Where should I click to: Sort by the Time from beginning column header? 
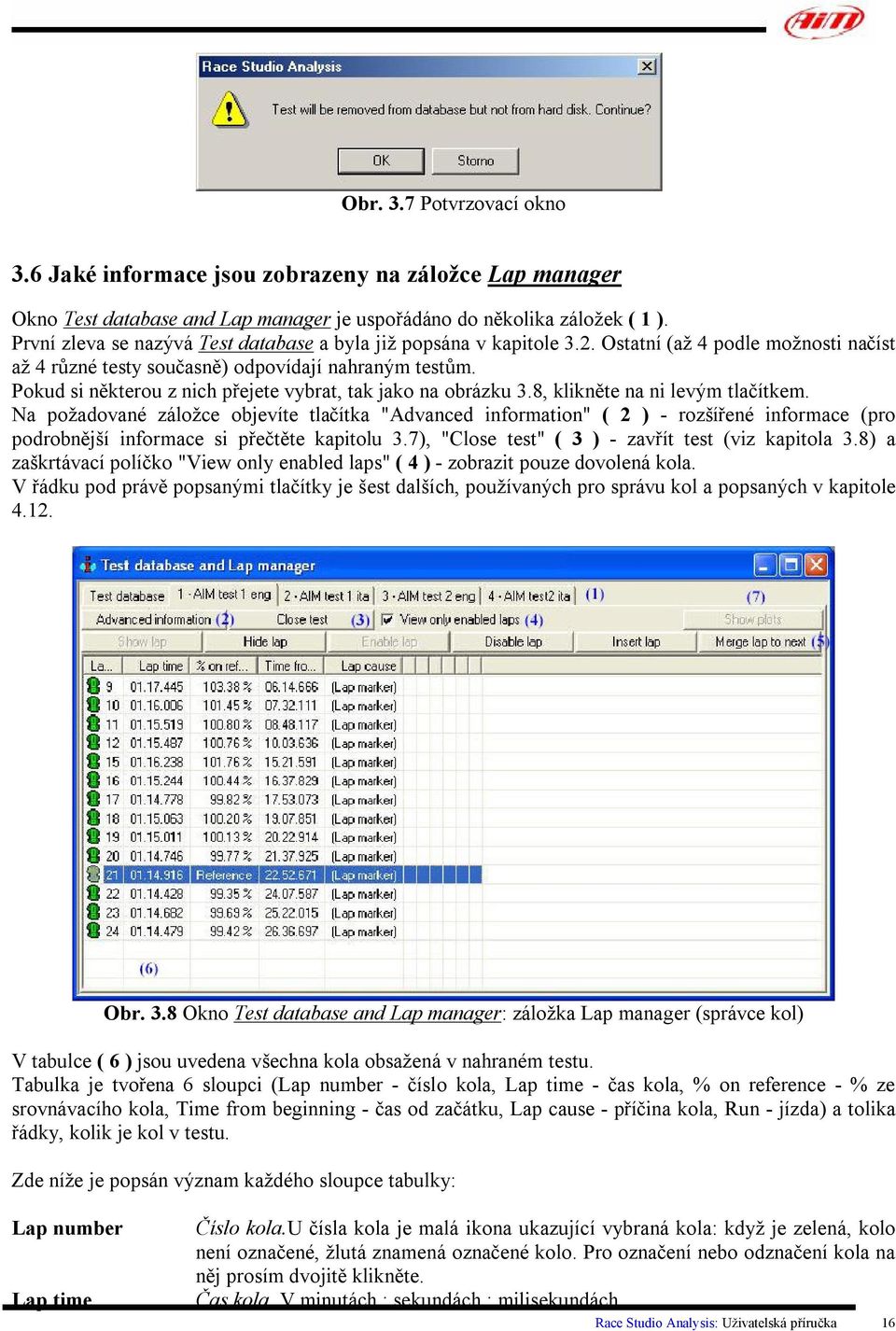[x=291, y=665]
